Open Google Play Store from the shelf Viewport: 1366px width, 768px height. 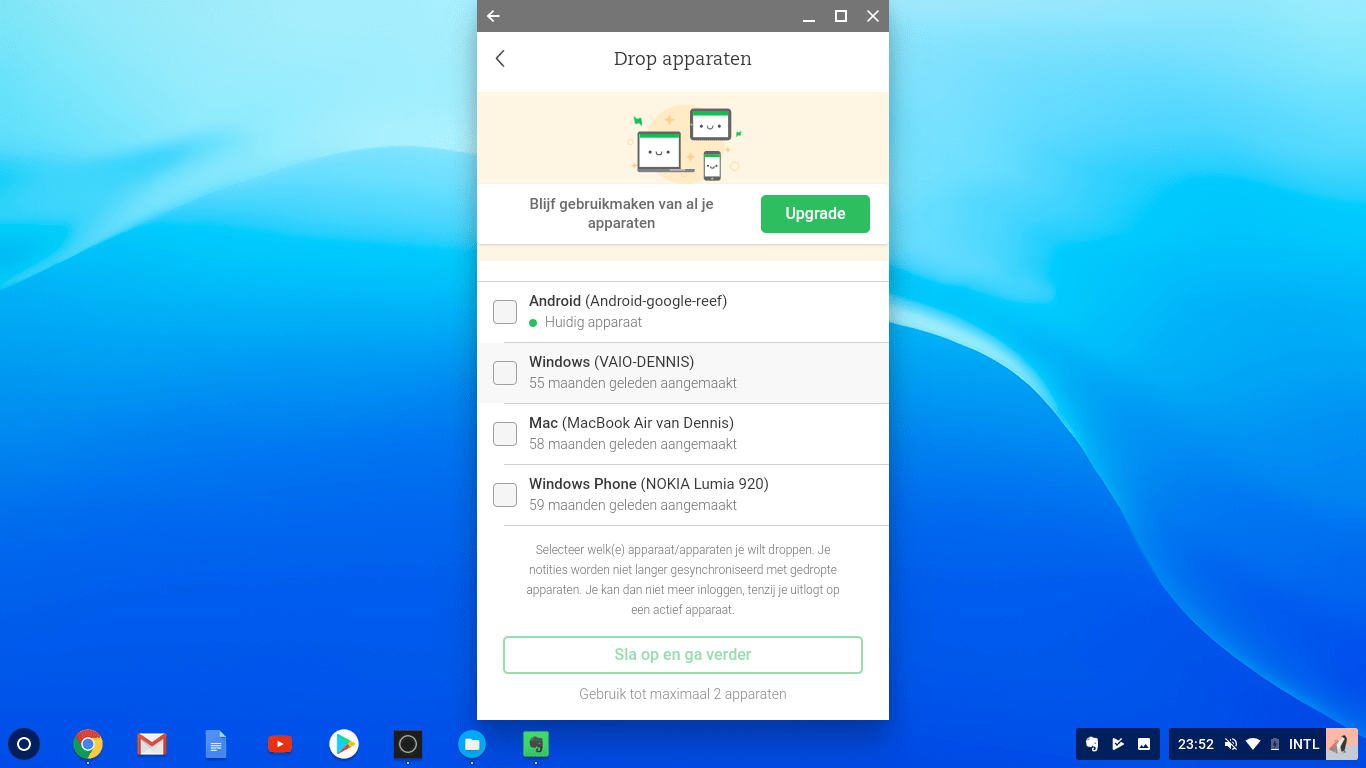pyautogui.click(x=344, y=744)
